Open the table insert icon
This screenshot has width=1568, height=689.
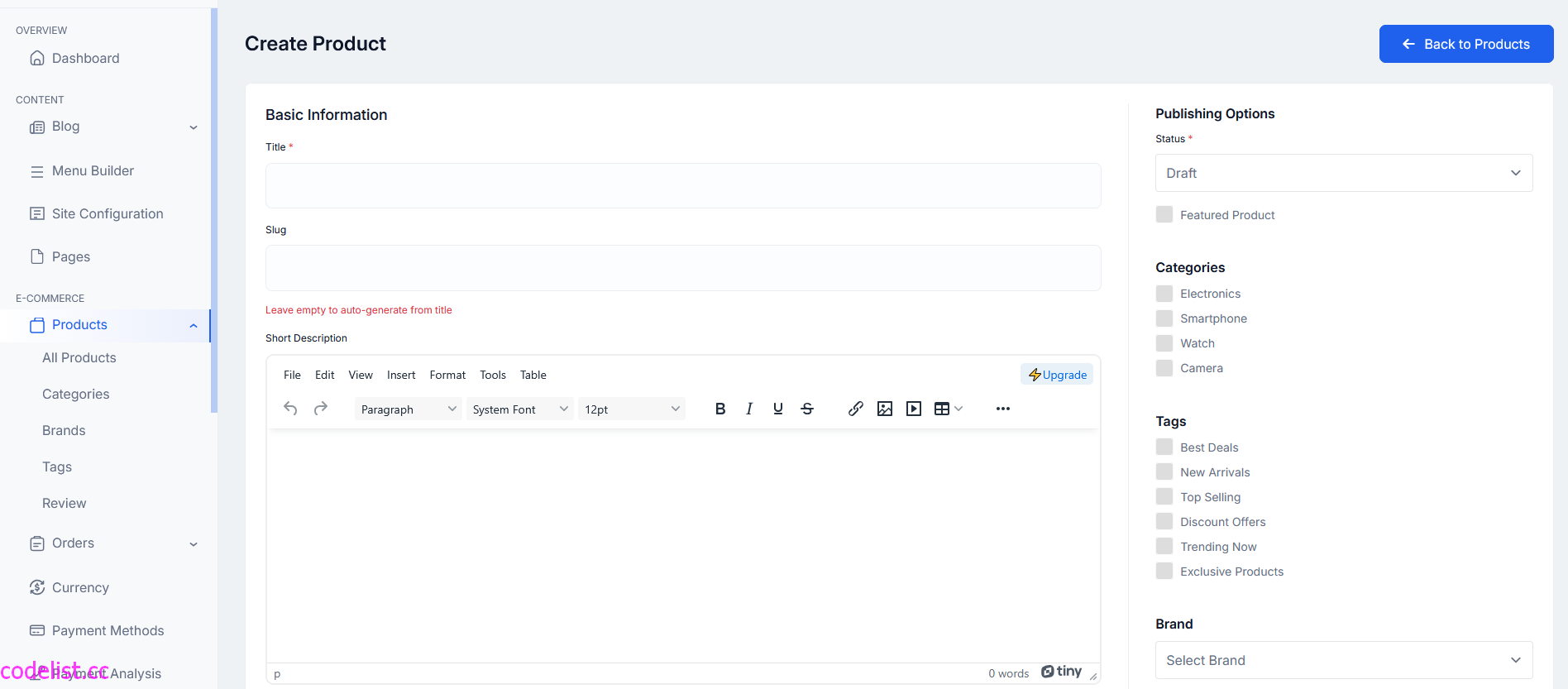[x=942, y=409]
